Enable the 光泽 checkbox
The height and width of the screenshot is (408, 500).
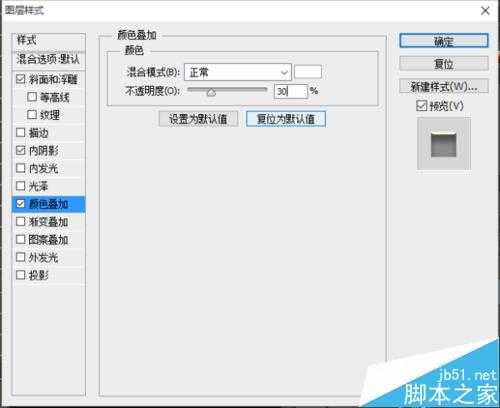21,186
